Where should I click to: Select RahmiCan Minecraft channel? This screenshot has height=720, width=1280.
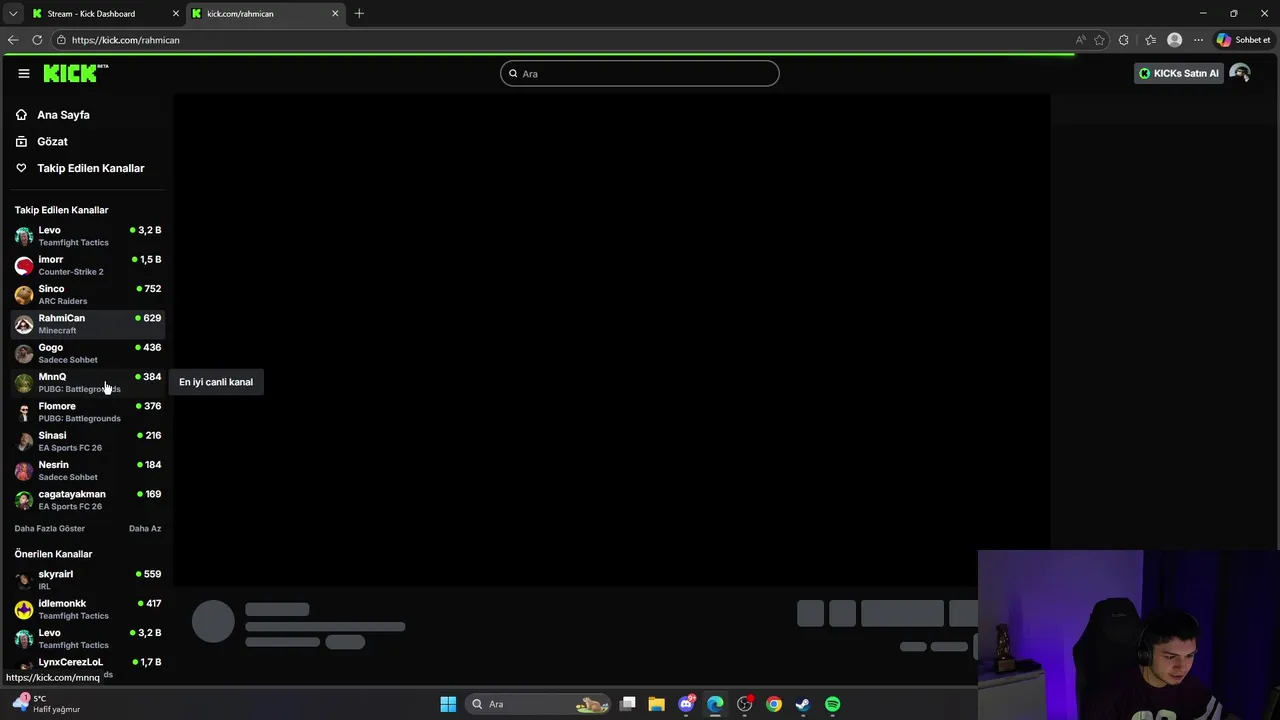pyautogui.click(x=88, y=323)
